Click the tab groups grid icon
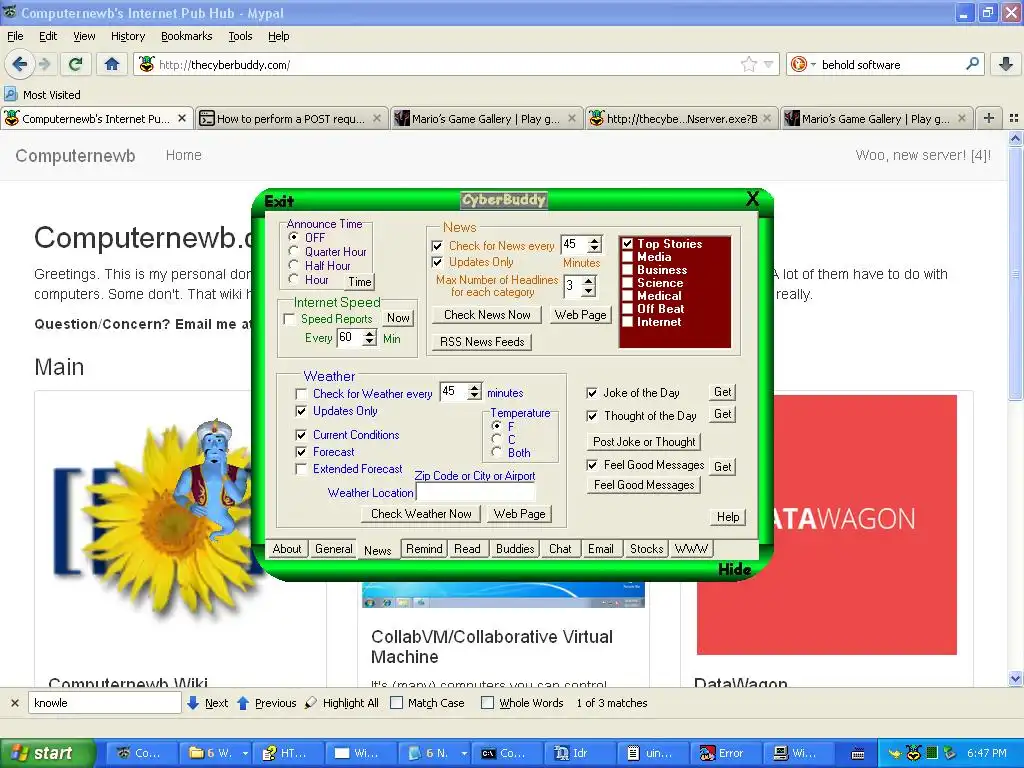Viewport: 1024px width, 768px height. tap(1014, 118)
